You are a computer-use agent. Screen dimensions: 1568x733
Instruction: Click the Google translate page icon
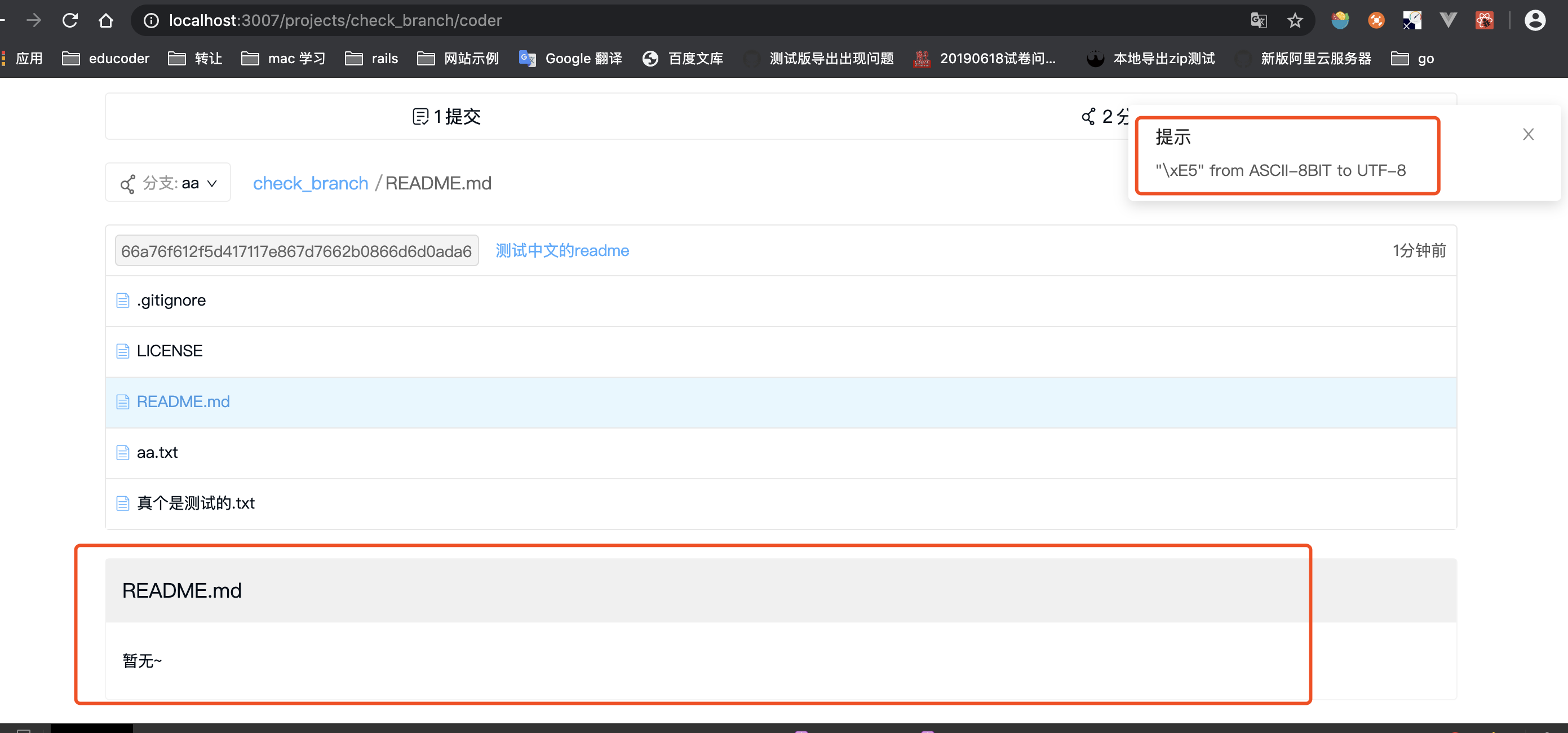pyautogui.click(x=1258, y=21)
